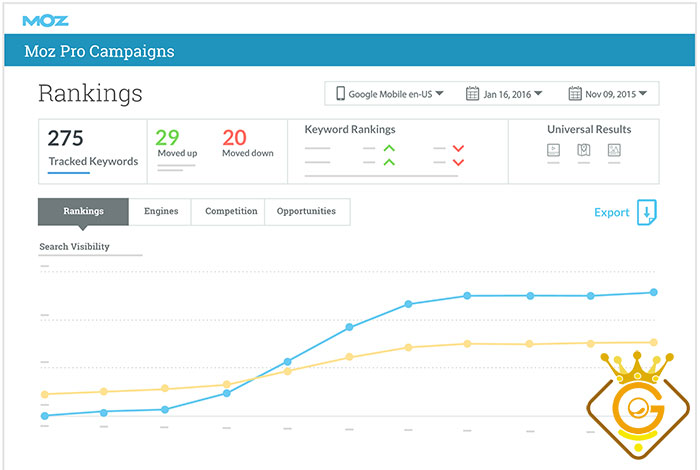The height and width of the screenshot is (470, 700).
Task: Click the calendar icon beside Jan 16, 2016
Action: pyautogui.click(x=472, y=93)
